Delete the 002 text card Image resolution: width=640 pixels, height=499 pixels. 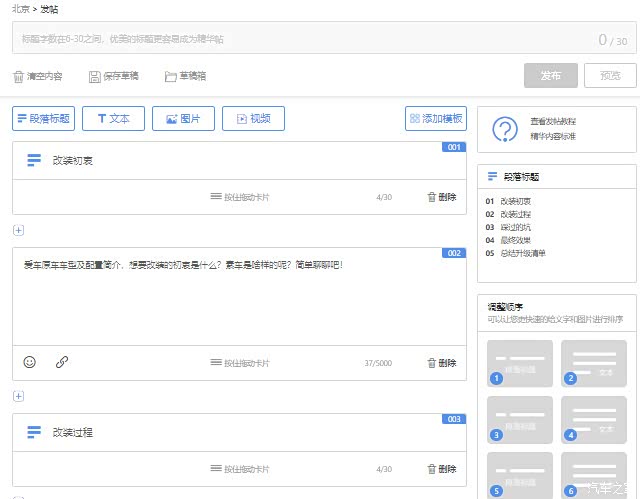441,363
